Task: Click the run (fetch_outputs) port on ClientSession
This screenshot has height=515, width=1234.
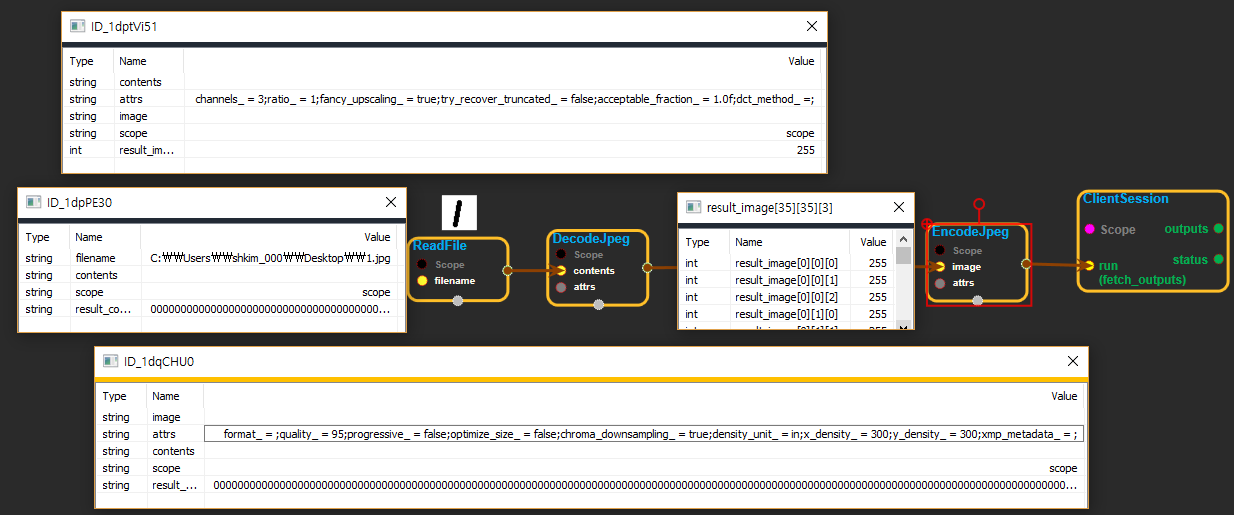Action: [1089, 265]
